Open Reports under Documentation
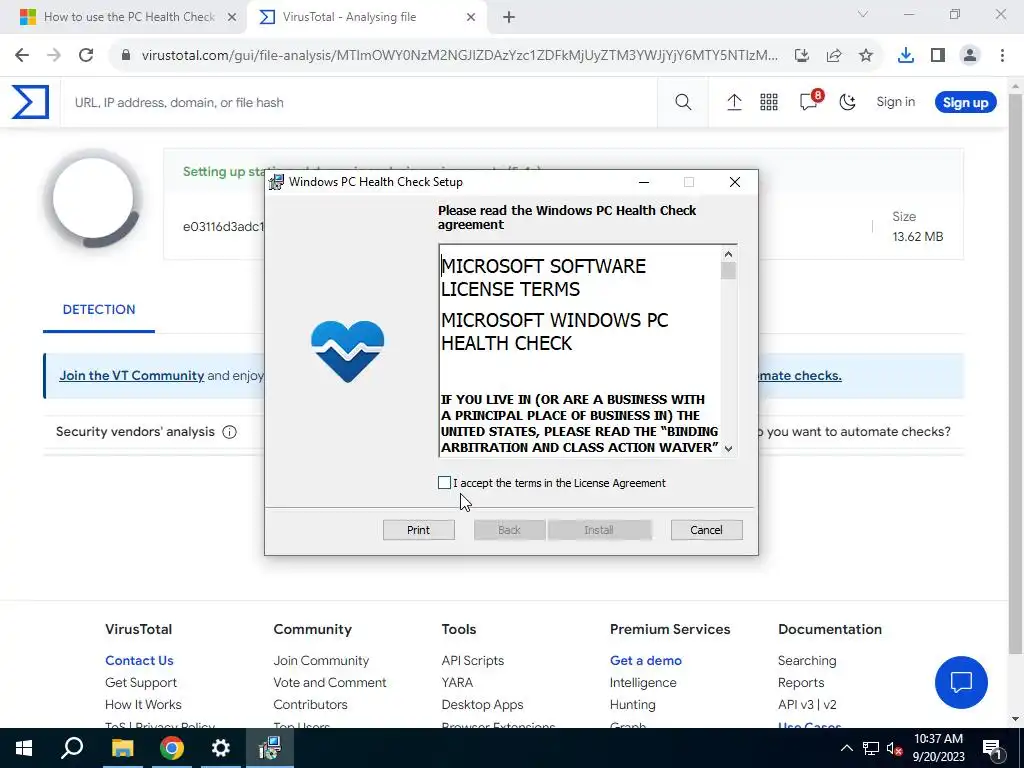1024x768 pixels. (x=801, y=682)
